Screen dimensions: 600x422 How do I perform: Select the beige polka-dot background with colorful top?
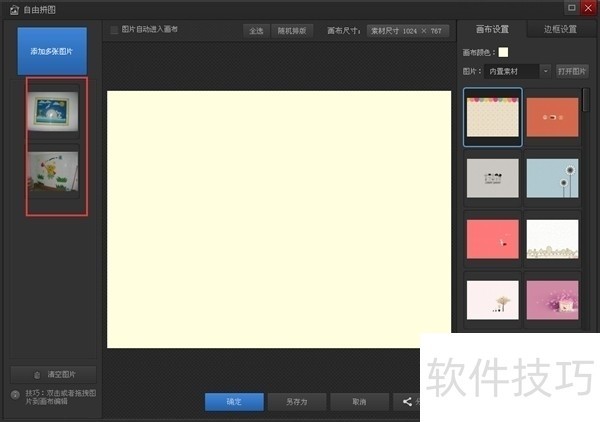(492, 117)
